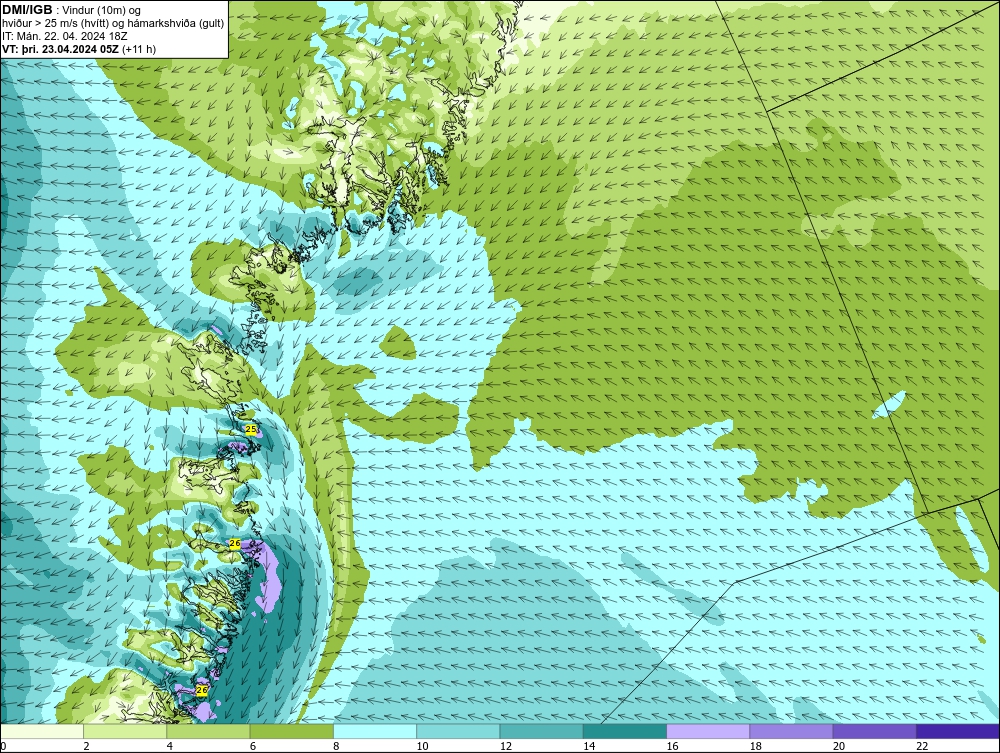Screen dimensions: 1000x753
Task: Click the yellow gust label 25 on the coast
Action: (251, 430)
